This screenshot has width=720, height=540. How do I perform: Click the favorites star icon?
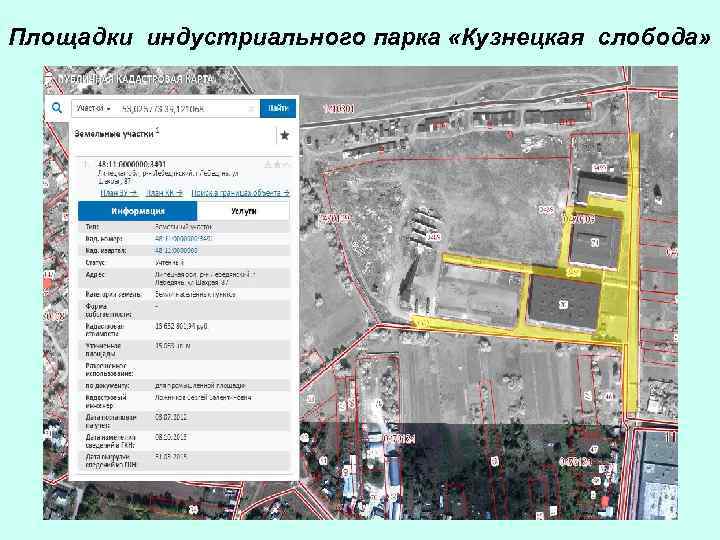(285, 135)
